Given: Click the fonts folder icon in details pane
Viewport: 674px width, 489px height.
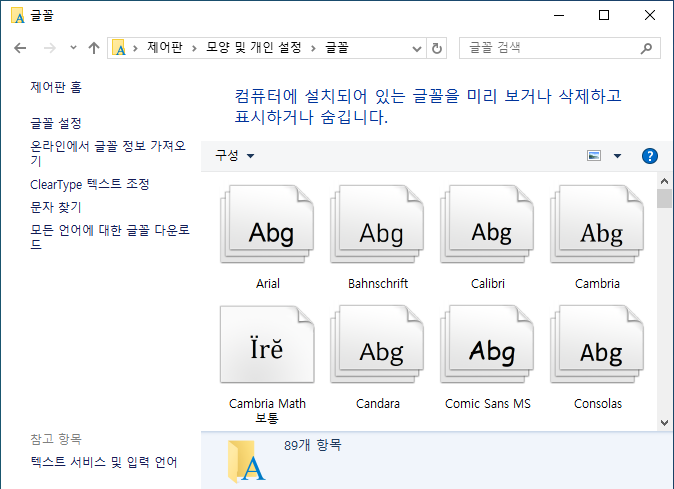Looking at the screenshot, I should (246, 461).
